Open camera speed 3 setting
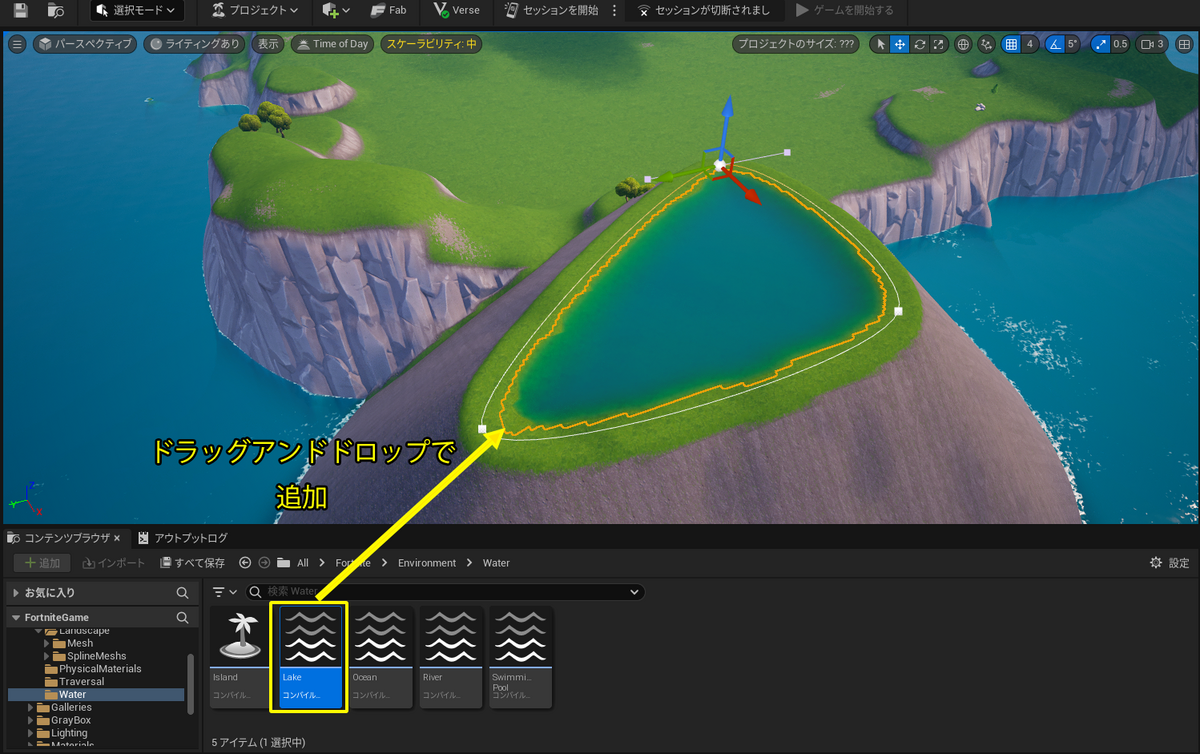Viewport: 1200px width, 754px height. (x=1152, y=44)
